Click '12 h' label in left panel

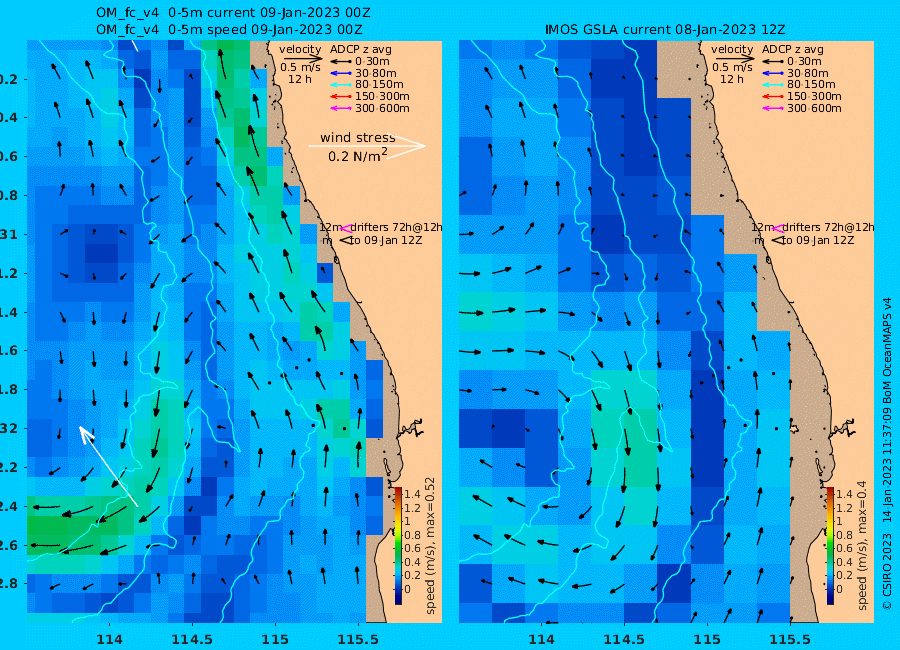(300, 79)
